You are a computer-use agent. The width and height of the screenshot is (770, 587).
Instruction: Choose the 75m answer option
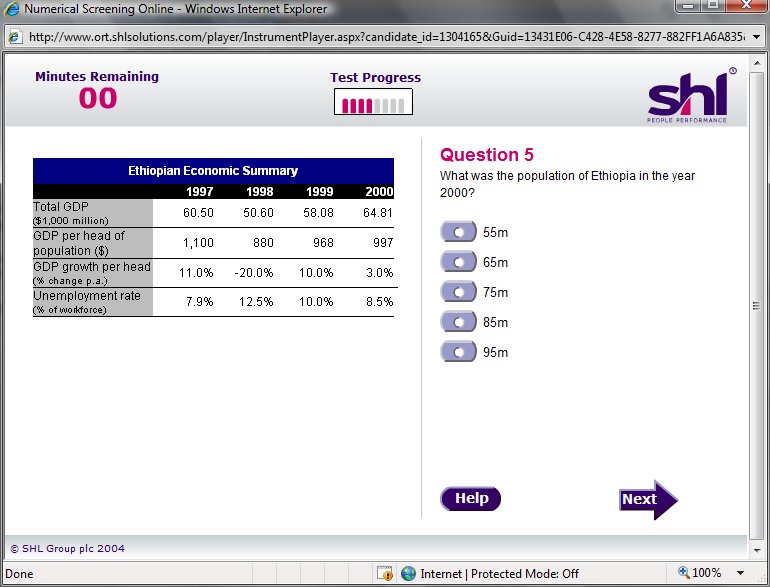458,292
